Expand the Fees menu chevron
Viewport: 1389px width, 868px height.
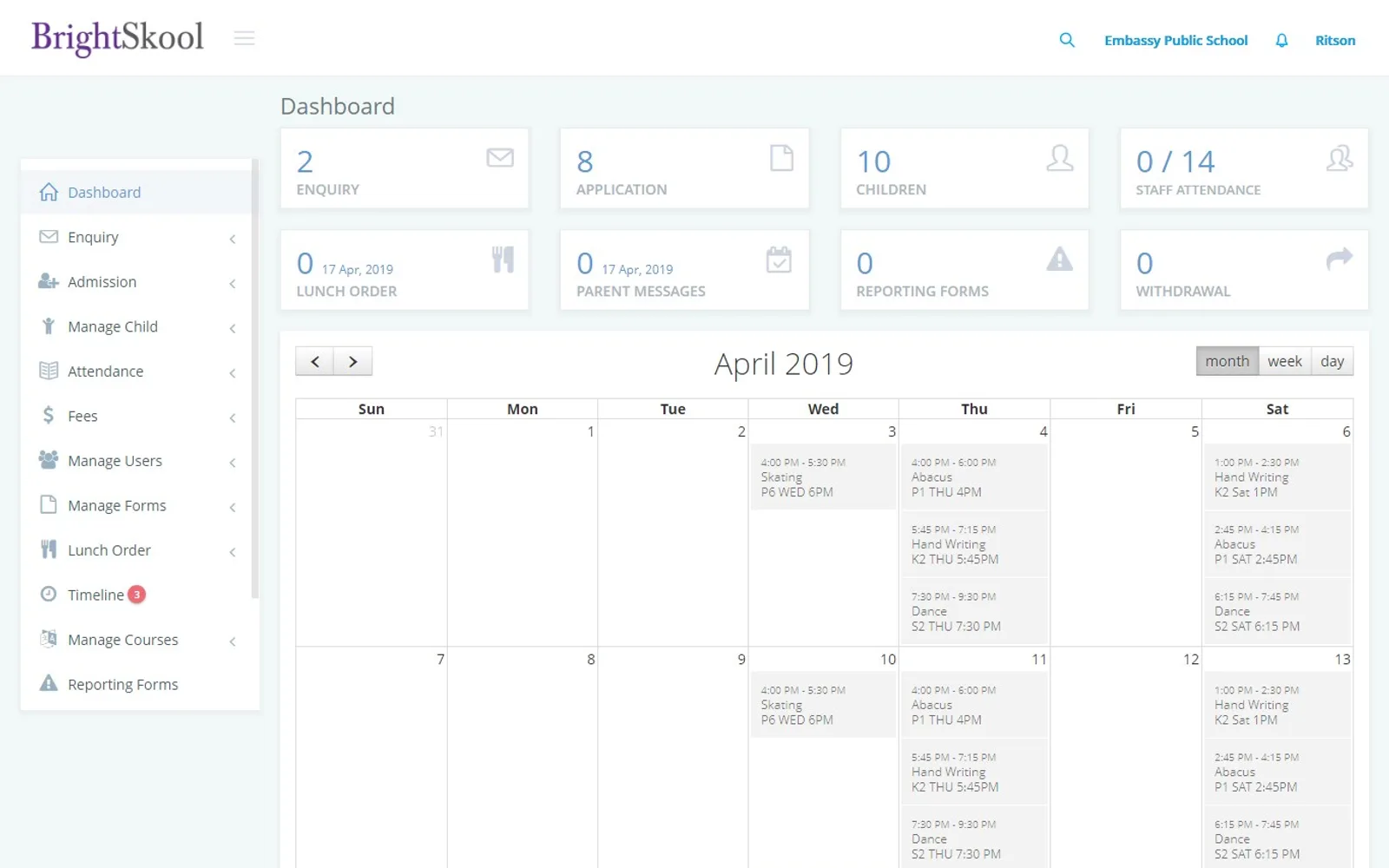(x=233, y=418)
